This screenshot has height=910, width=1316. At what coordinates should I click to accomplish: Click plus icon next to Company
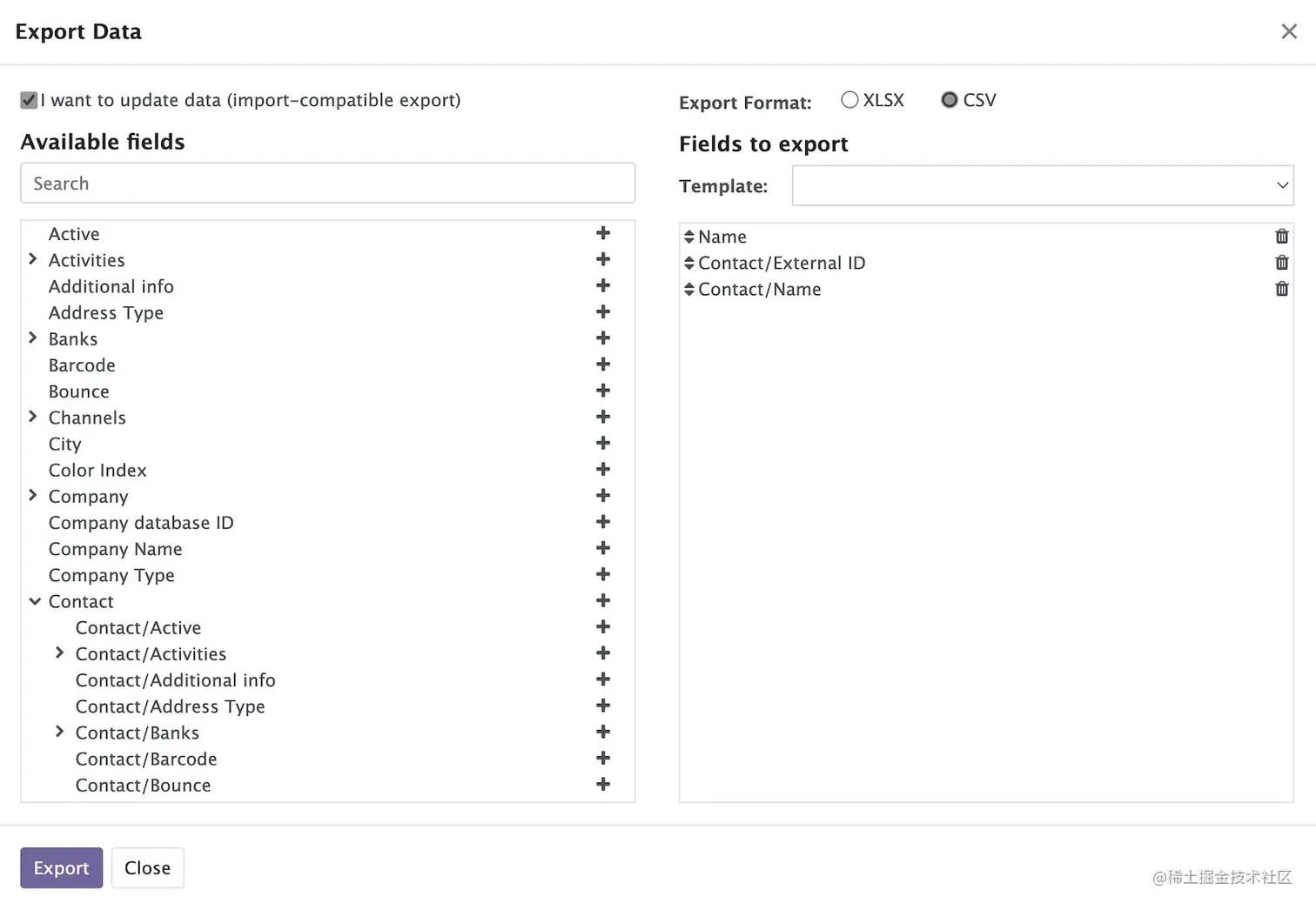click(603, 495)
